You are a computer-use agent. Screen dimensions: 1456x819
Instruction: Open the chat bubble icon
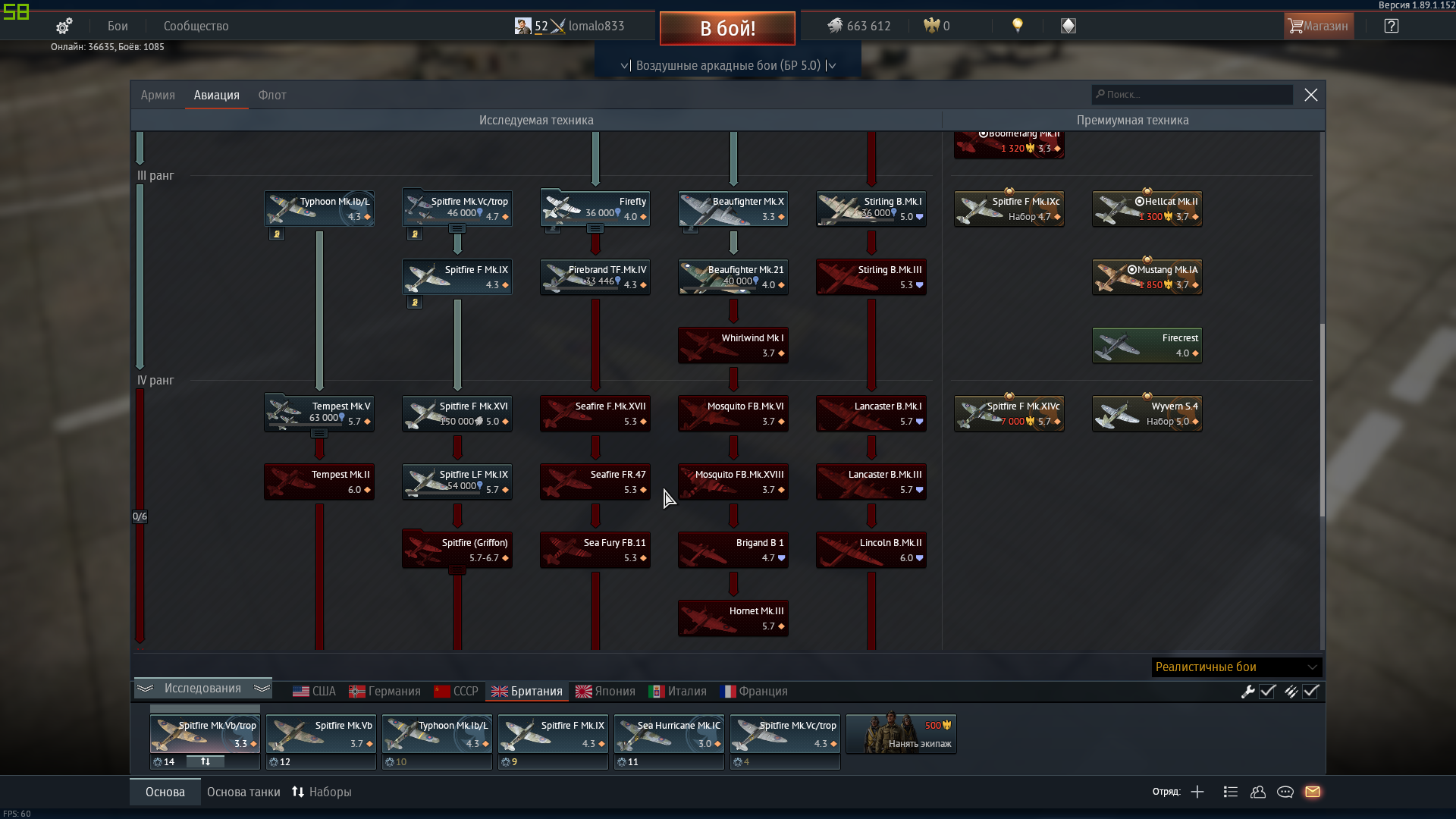[1285, 792]
